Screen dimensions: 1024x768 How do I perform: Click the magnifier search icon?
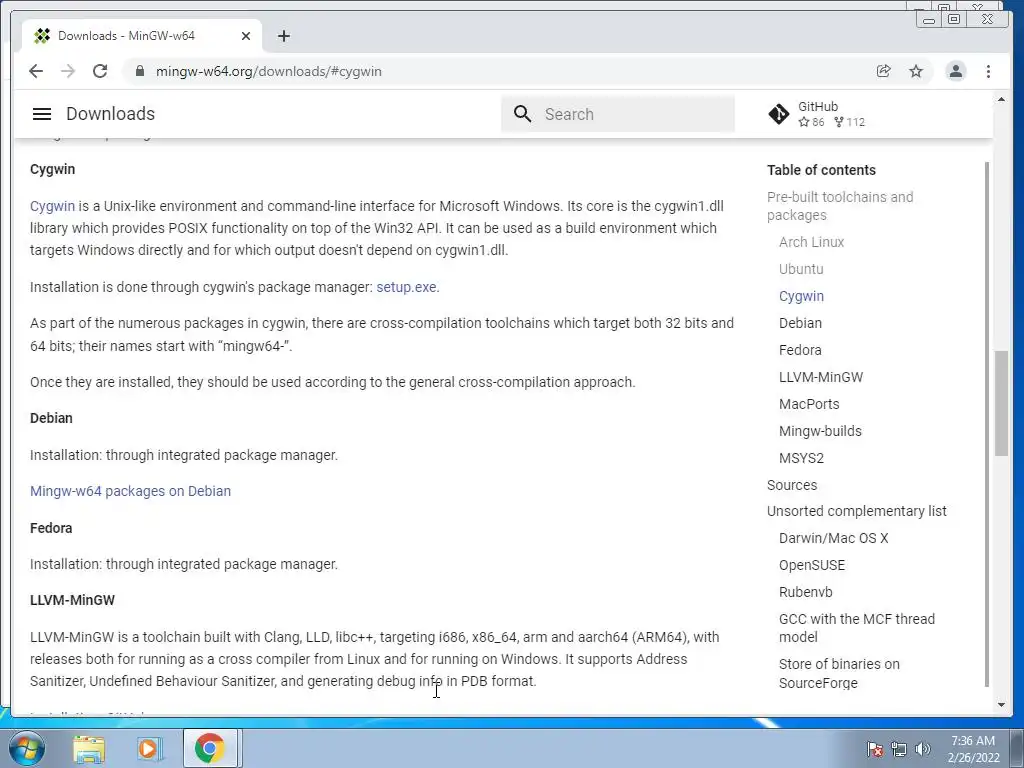pos(522,114)
